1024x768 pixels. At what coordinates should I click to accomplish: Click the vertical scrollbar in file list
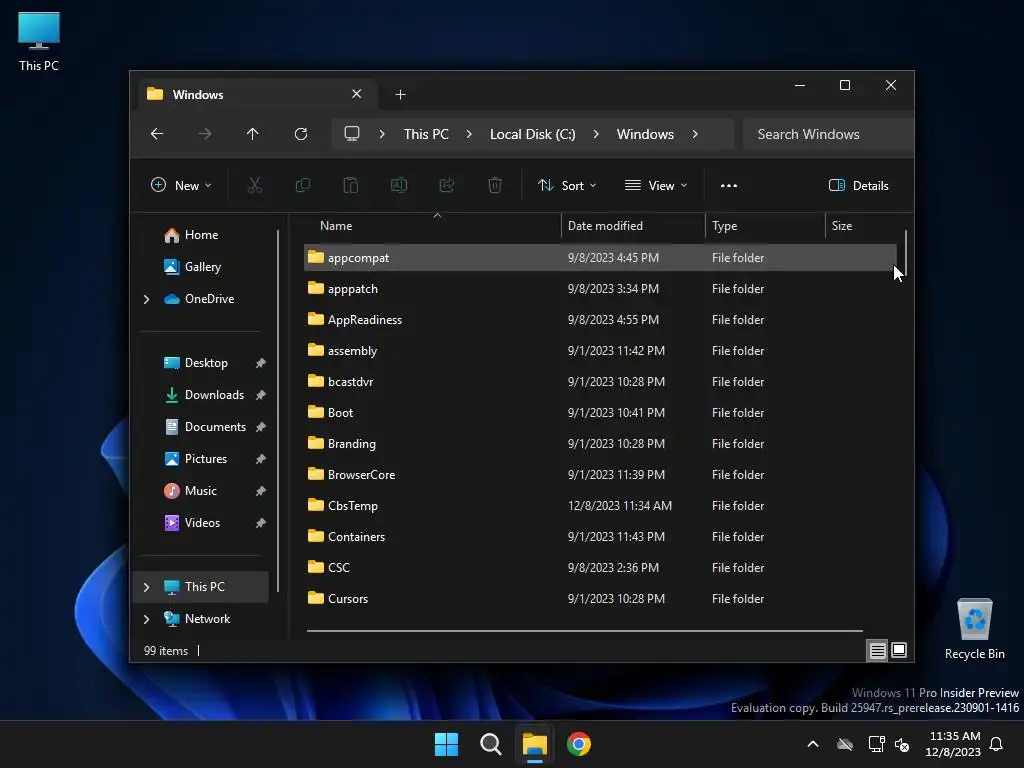906,252
